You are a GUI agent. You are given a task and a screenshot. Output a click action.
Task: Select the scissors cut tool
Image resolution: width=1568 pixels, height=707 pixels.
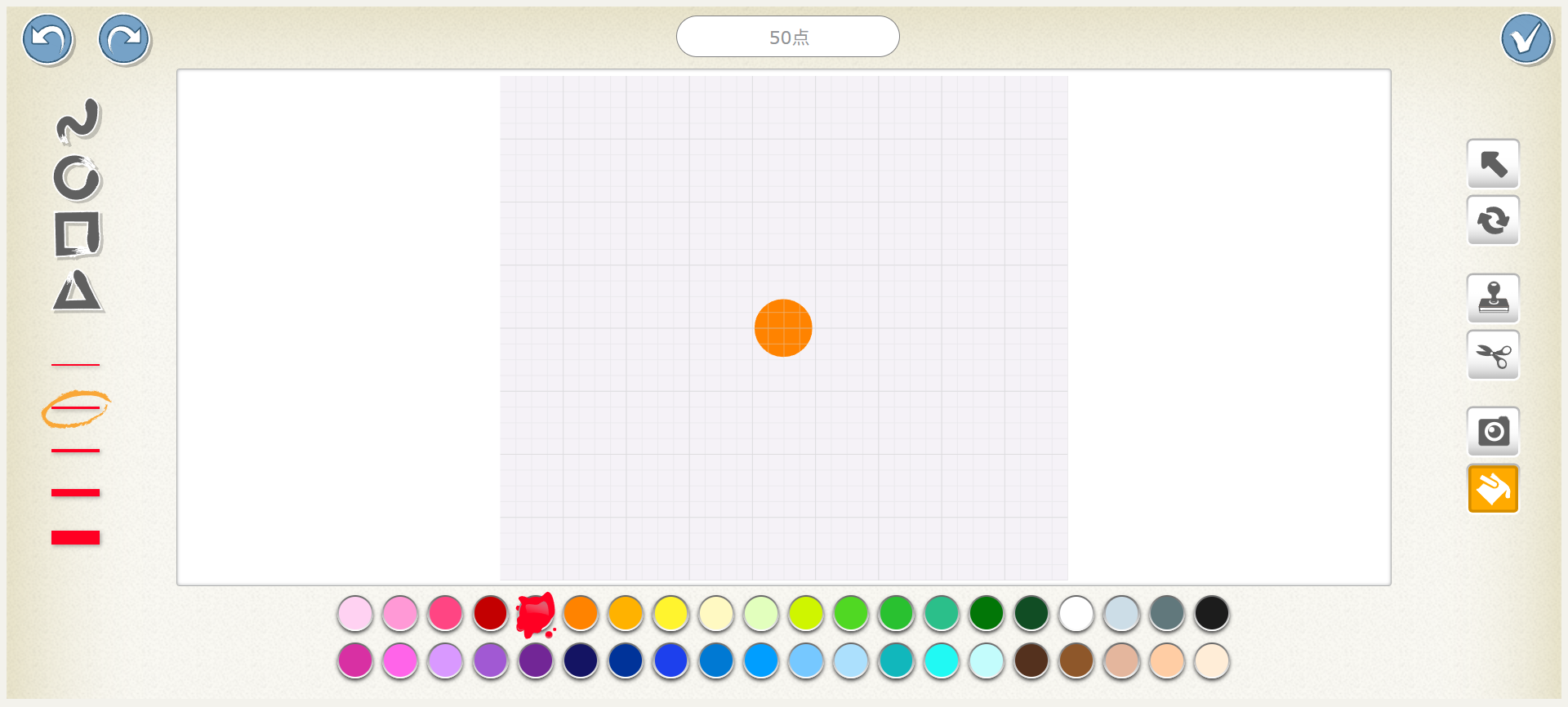[x=1493, y=355]
